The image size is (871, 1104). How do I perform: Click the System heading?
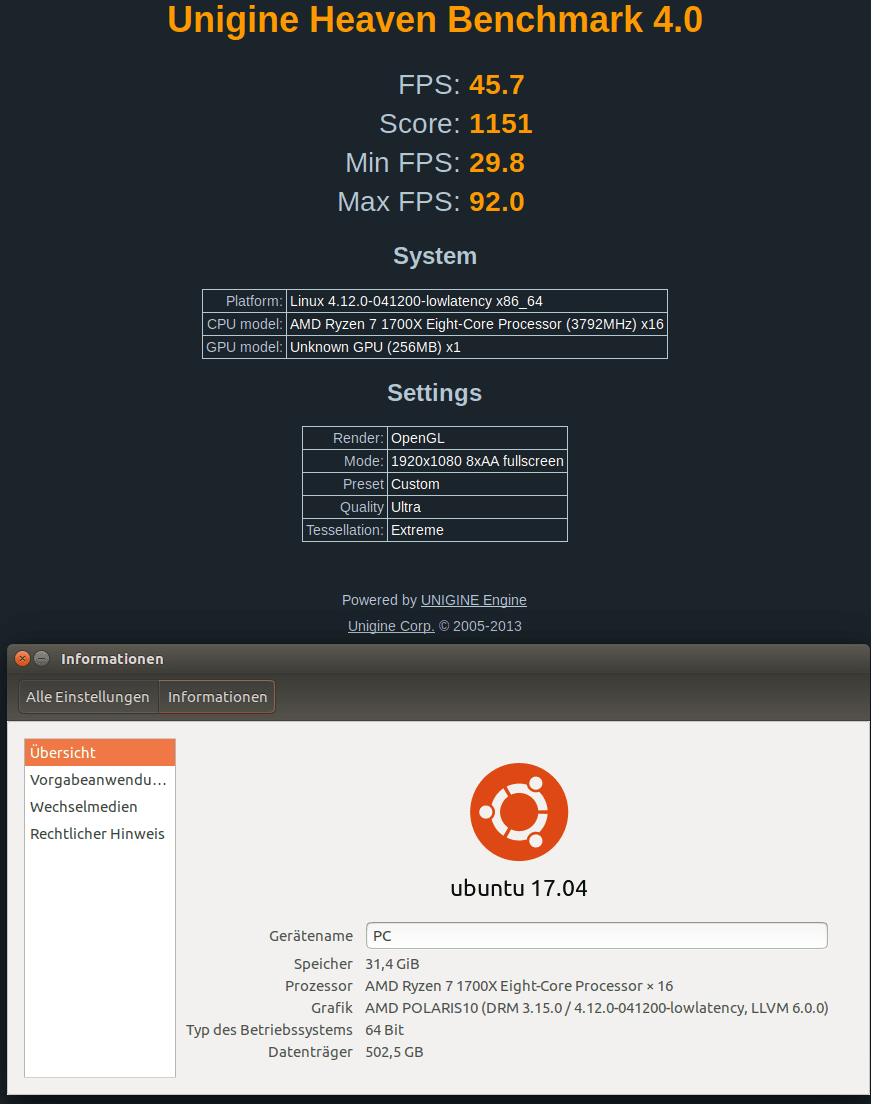pos(435,256)
